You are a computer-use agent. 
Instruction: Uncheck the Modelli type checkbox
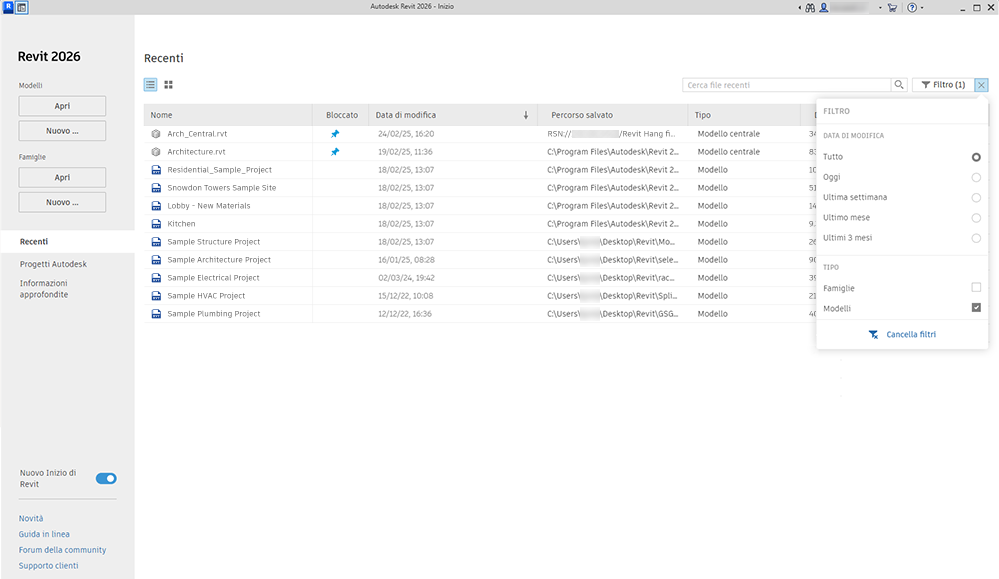976,308
